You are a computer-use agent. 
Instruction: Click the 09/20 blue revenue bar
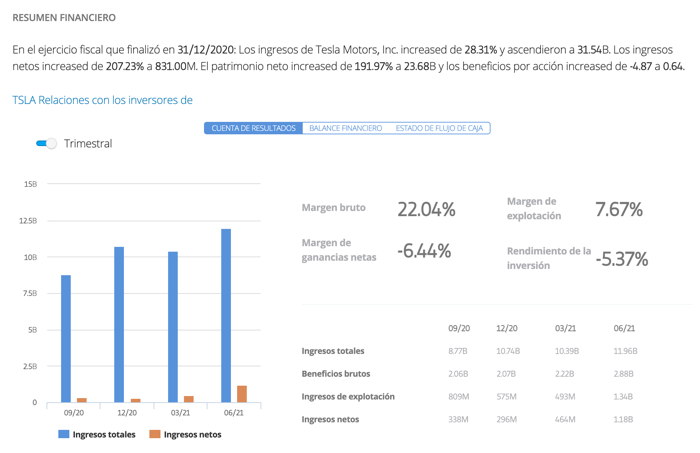click(x=66, y=339)
